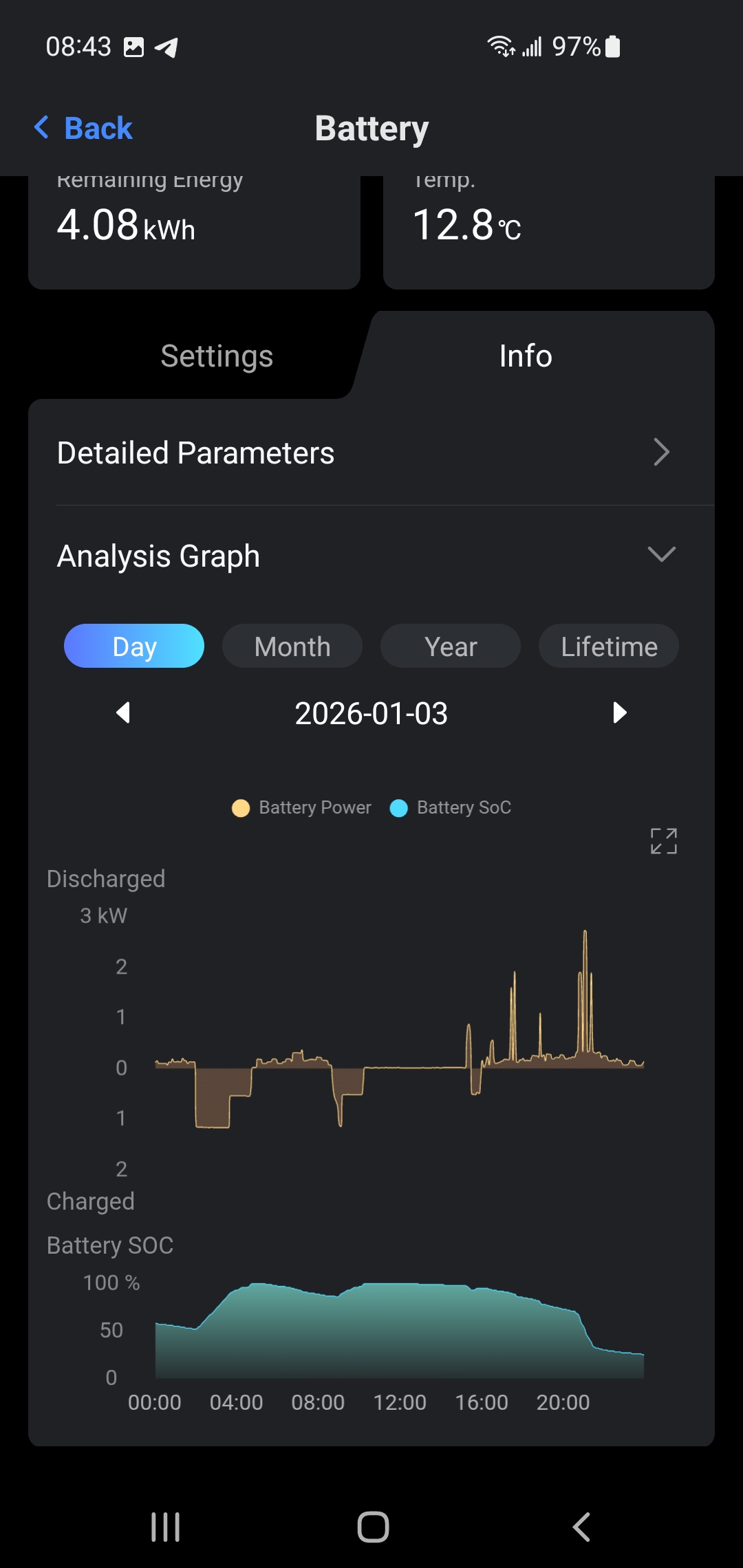The image size is (743, 1568).
Task: Tap the system back arrow icon
Action: click(x=581, y=1527)
